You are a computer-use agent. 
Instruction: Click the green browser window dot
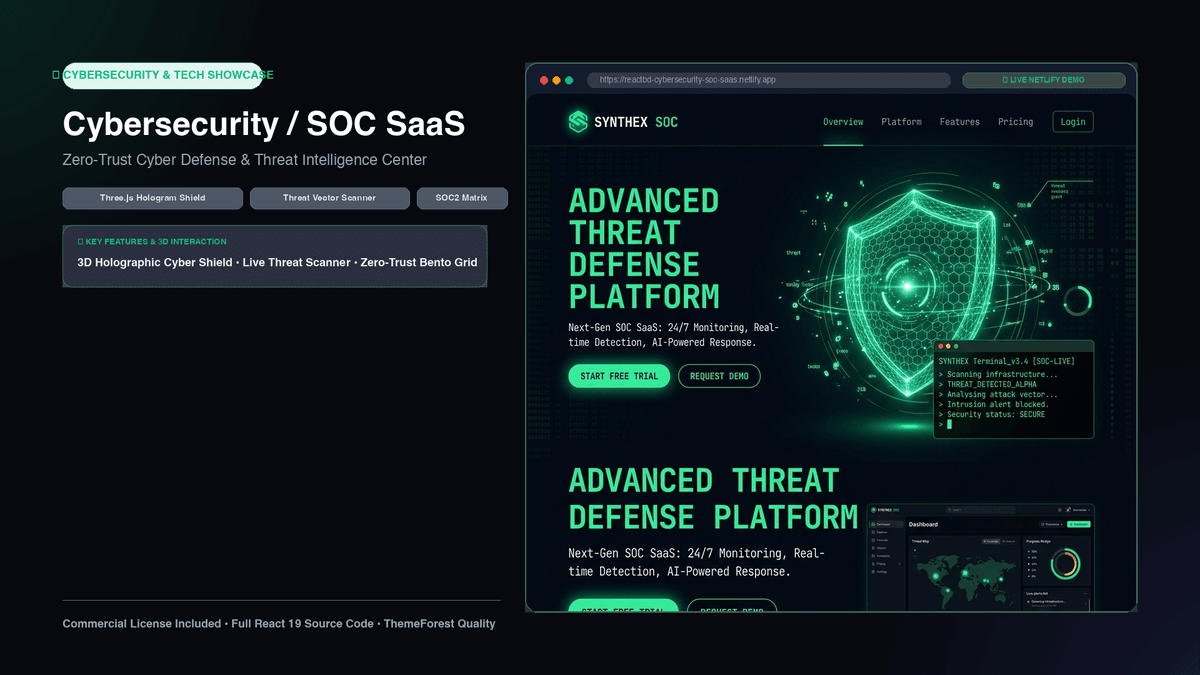coord(569,80)
